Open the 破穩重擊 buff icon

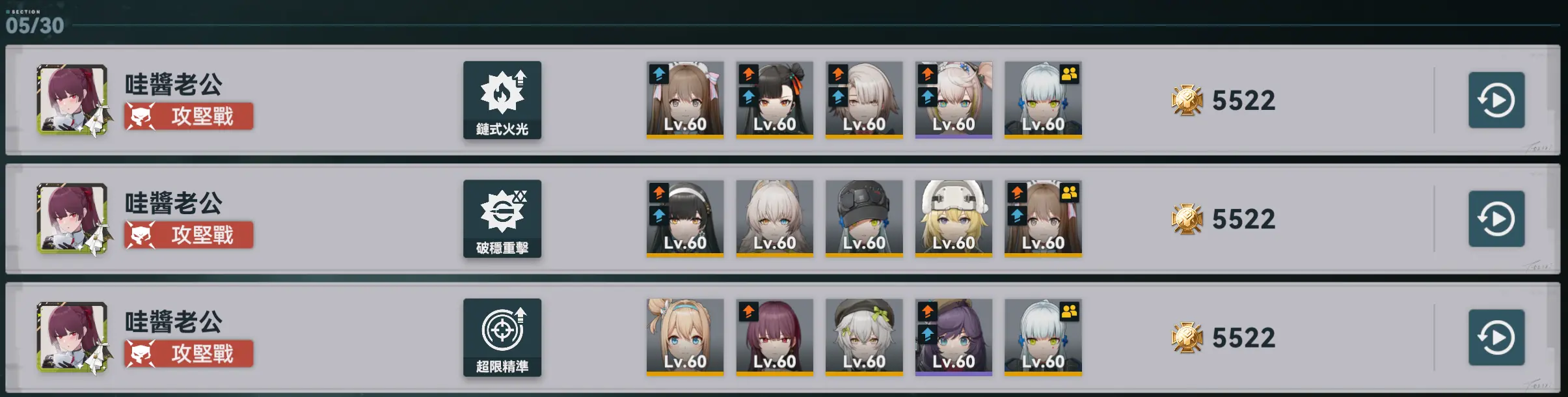tap(502, 219)
